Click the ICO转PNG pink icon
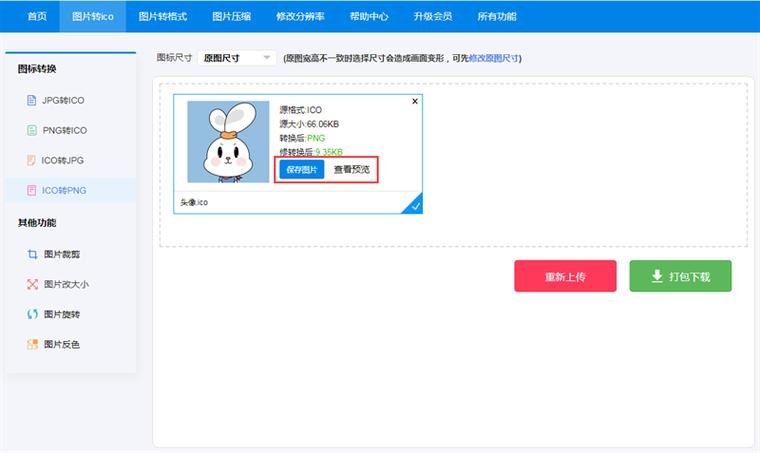The height and width of the screenshot is (453, 760). tap(32, 190)
